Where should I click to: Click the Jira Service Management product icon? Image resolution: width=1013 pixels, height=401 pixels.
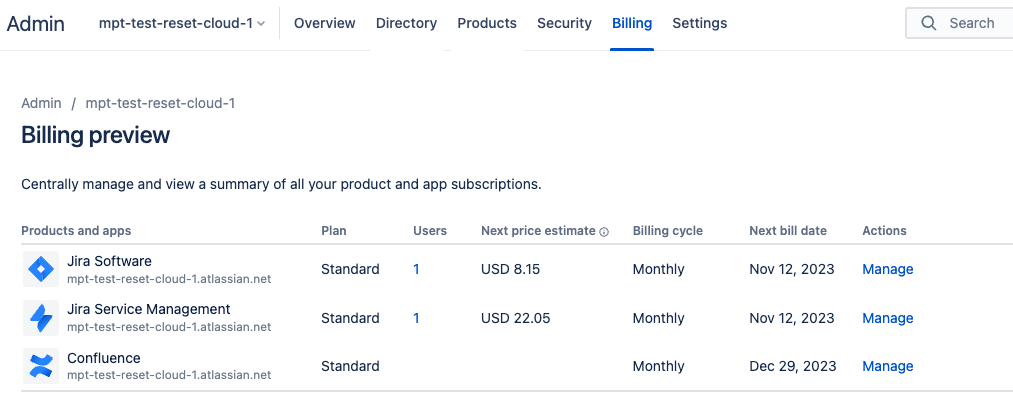pyautogui.click(x=40, y=318)
